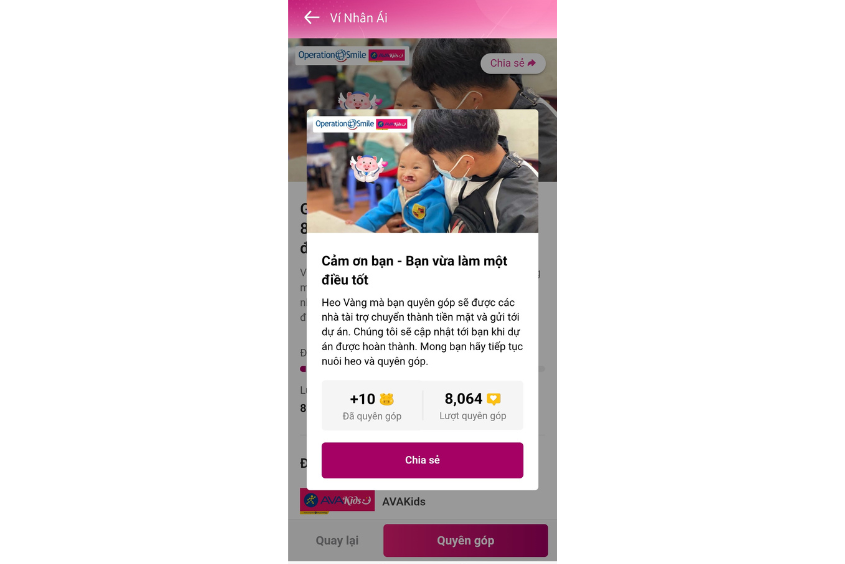Screen dimensions: 845x564
Task: Click the AVAKids sponsor logo
Action: coord(337,501)
